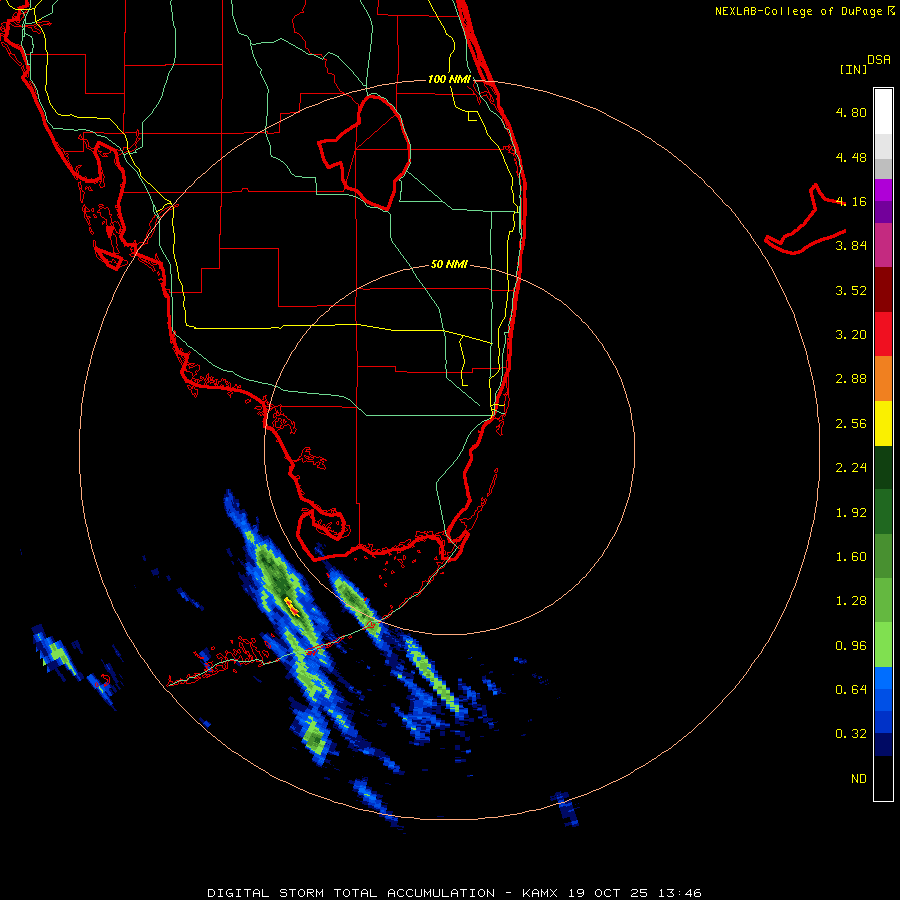
Task: Click the orange legend swatch
Action: tap(883, 379)
